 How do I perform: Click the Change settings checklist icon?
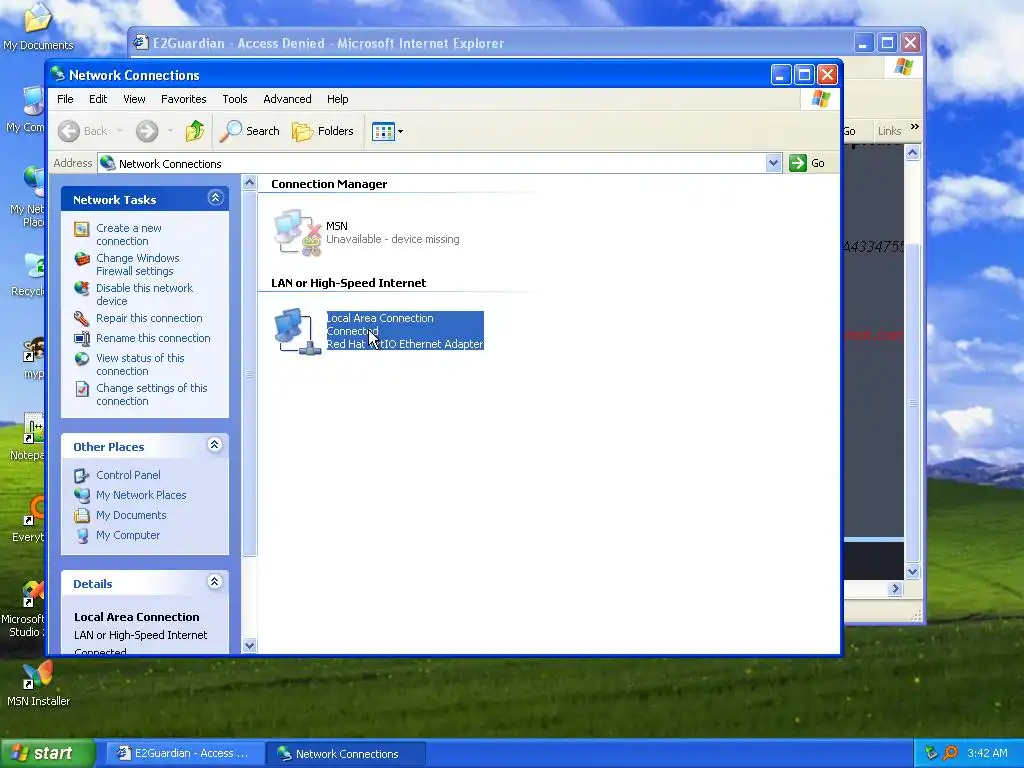coord(82,389)
